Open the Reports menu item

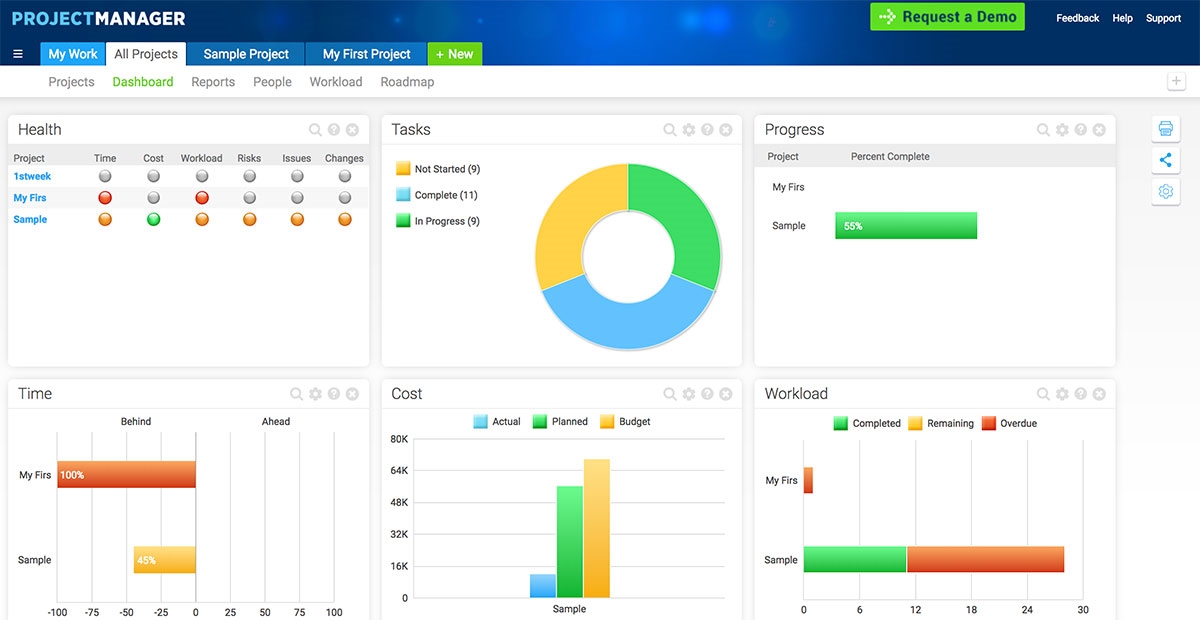[213, 82]
